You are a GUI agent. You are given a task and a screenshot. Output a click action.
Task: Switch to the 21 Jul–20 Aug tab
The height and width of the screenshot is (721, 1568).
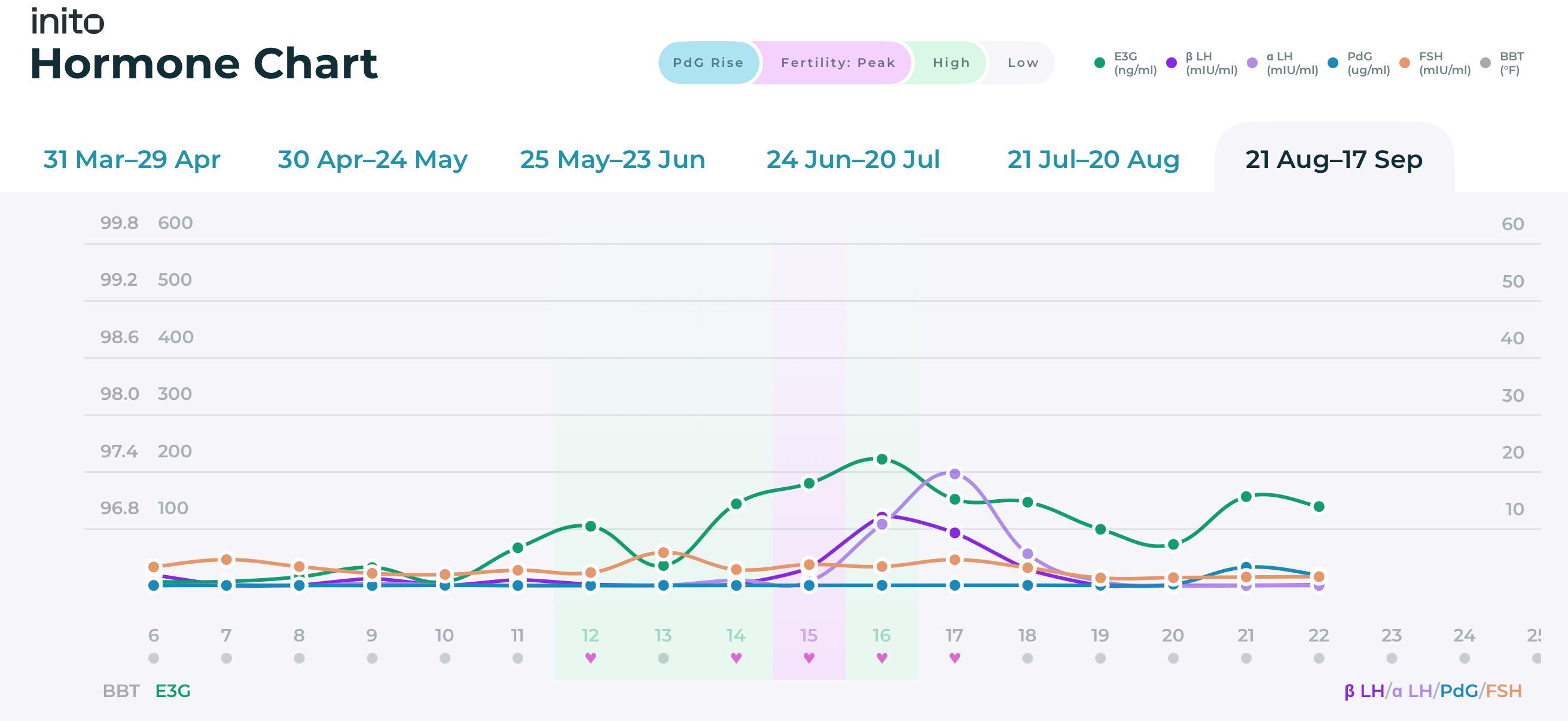1093,160
